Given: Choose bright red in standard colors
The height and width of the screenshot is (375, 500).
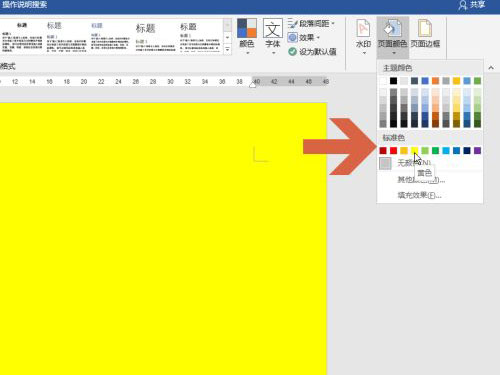Looking at the screenshot, I should 394,151.
